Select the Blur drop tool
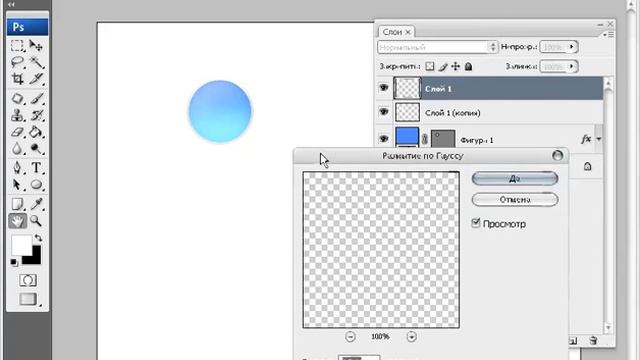640x360 pixels. (17, 149)
